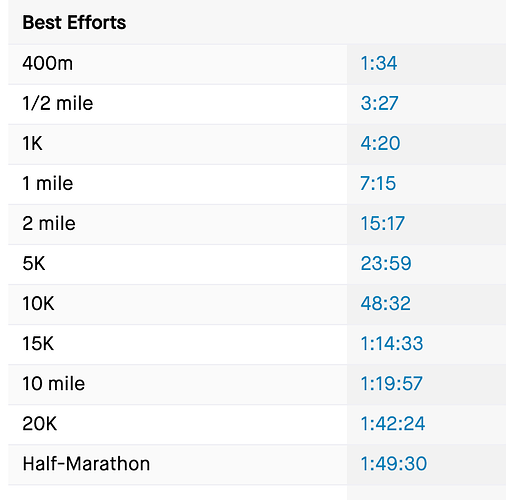Viewport: 516px width, 500px height.
Task: Click the 1K distance label
Action: [x=32, y=143]
